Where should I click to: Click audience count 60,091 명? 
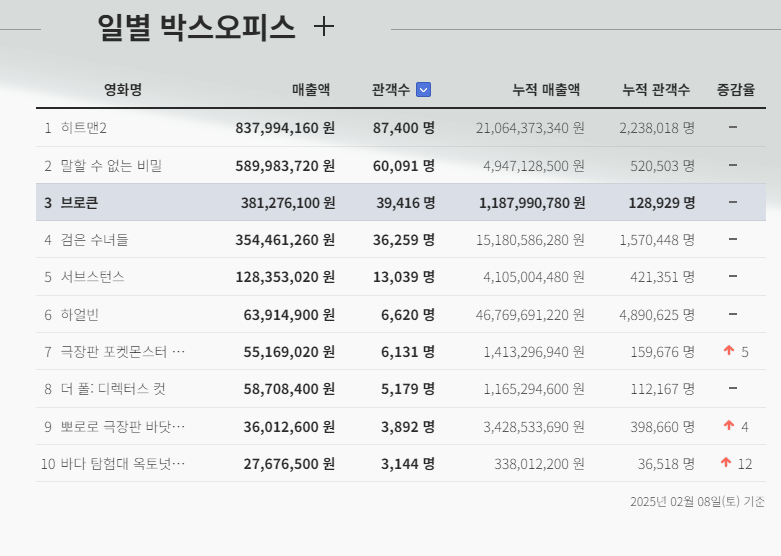tap(404, 165)
